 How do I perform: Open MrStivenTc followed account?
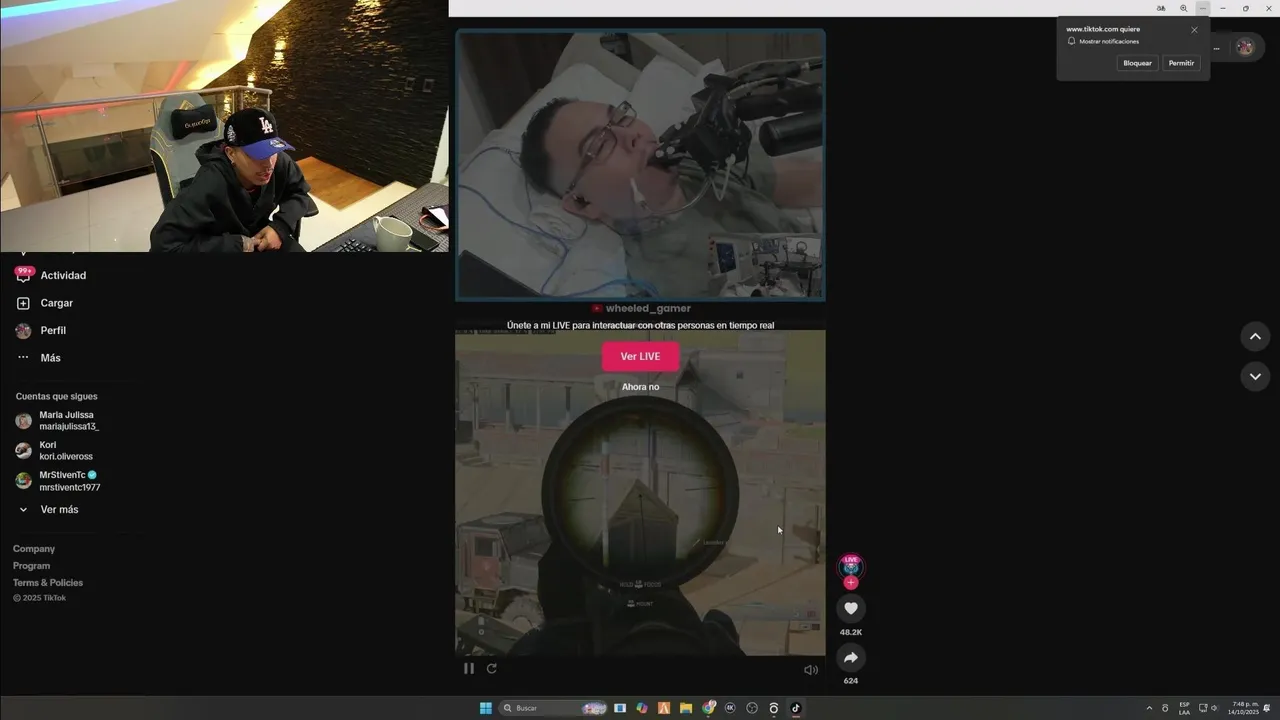click(58, 481)
